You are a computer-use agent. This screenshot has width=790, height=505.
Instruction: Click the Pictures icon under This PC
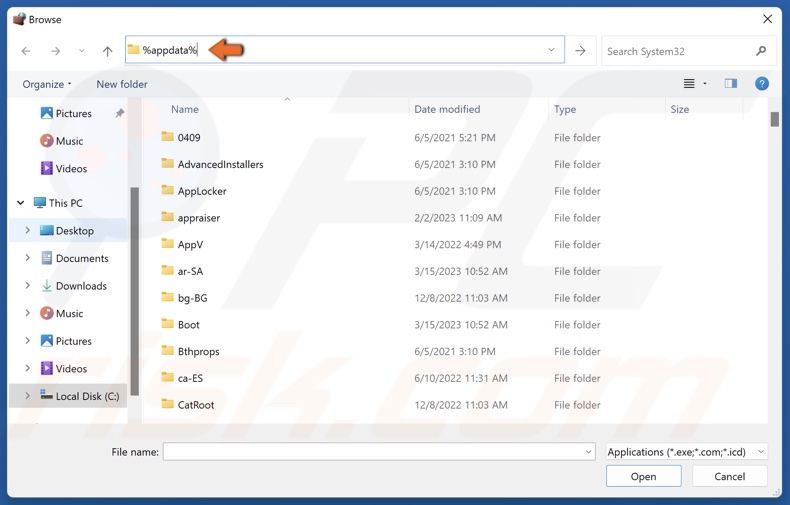(x=46, y=341)
